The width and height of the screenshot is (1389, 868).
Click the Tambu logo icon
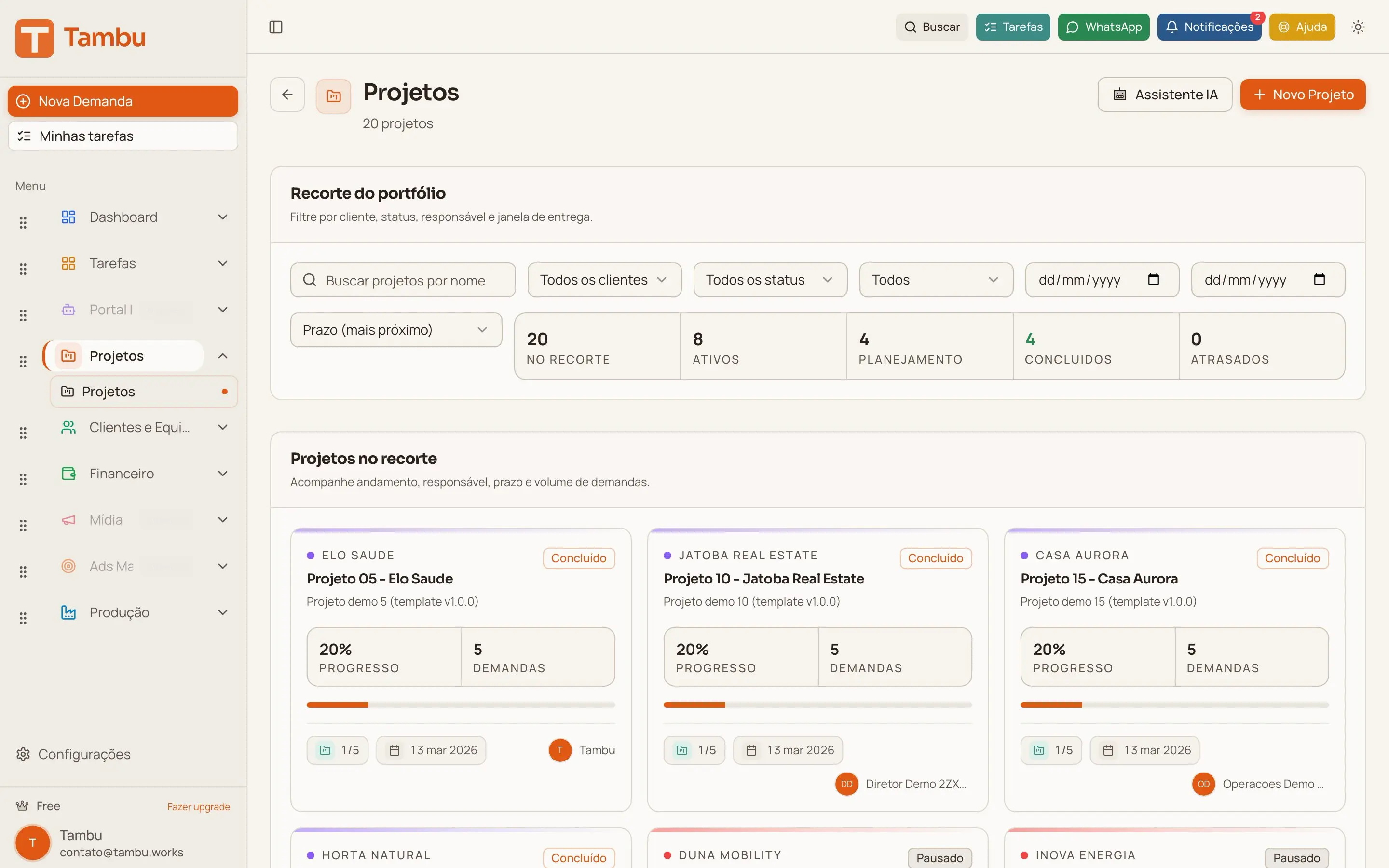coord(34,38)
